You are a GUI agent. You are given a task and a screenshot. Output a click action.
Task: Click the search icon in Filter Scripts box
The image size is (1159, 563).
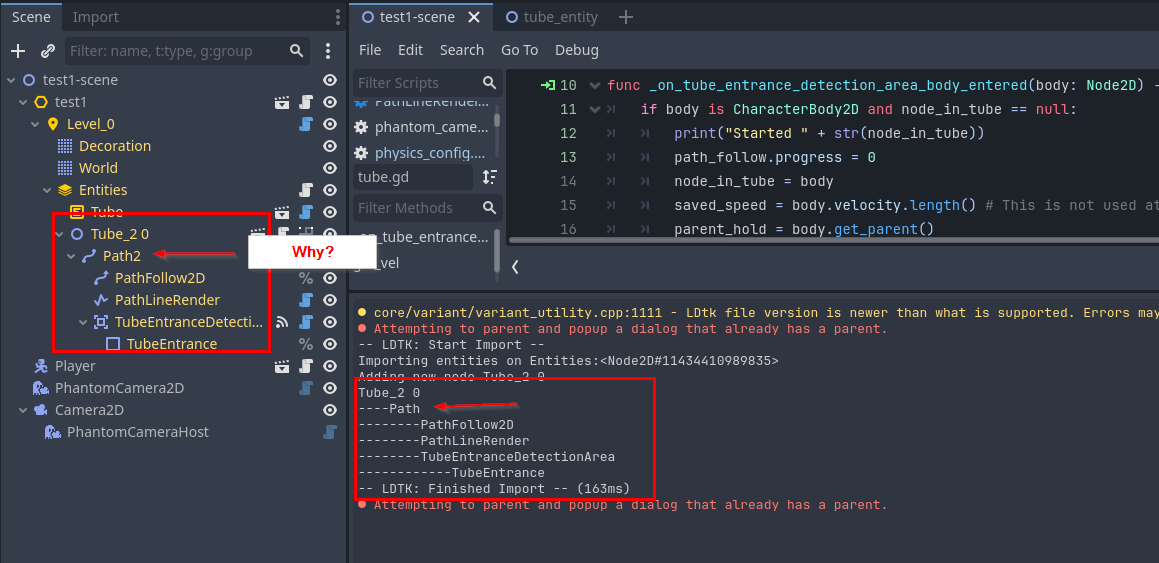tap(489, 83)
